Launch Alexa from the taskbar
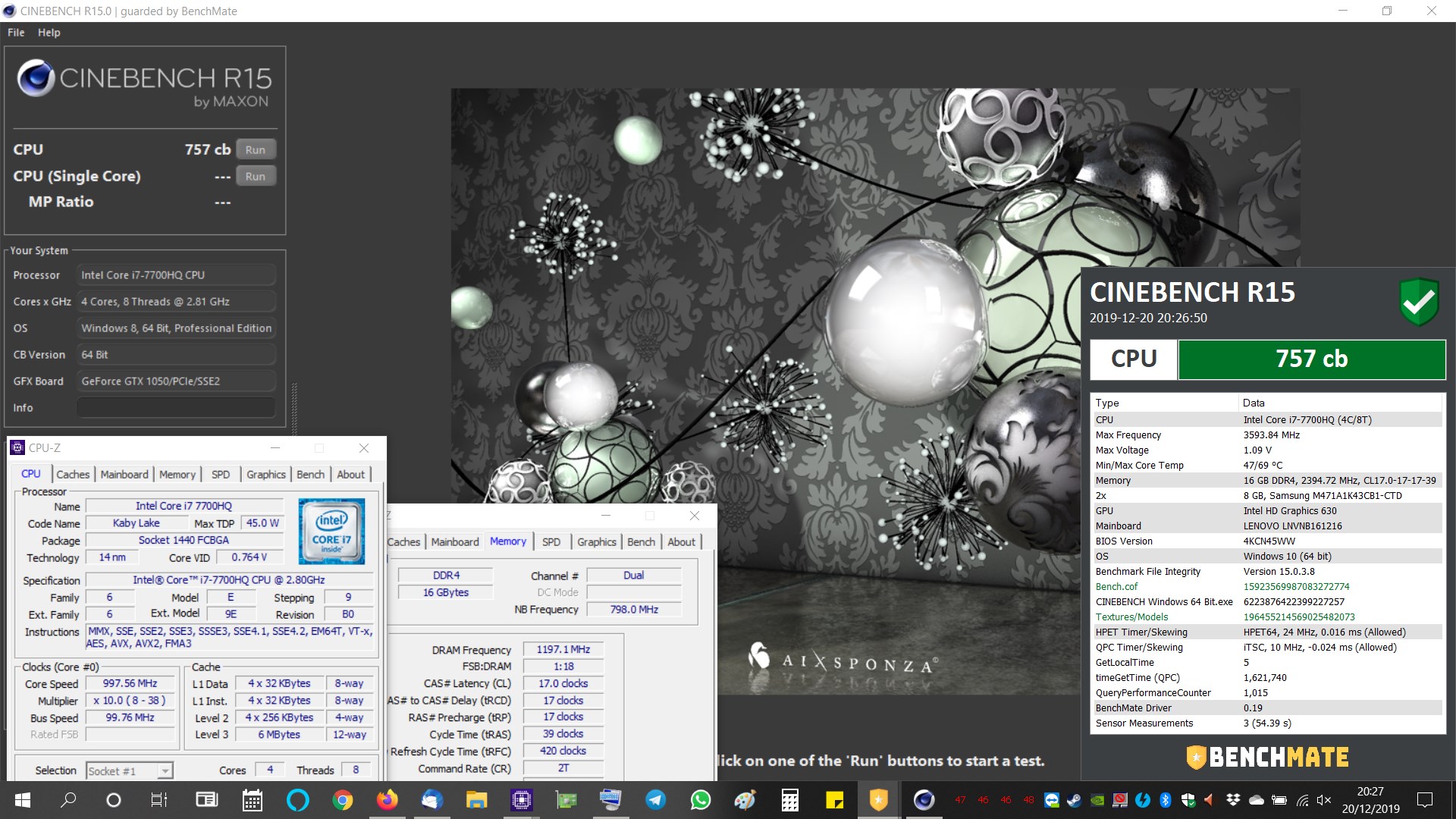Screen dimensions: 1456x819 (297, 800)
